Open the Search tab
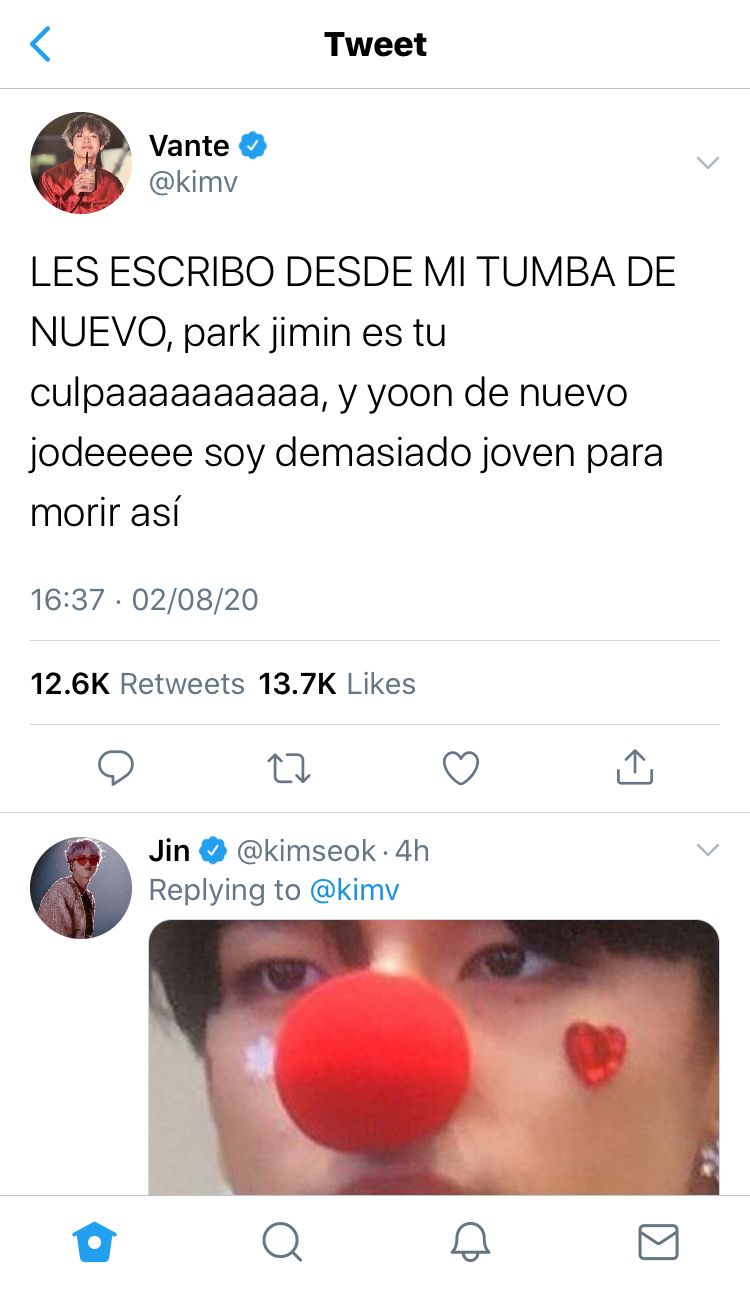 (x=282, y=1243)
